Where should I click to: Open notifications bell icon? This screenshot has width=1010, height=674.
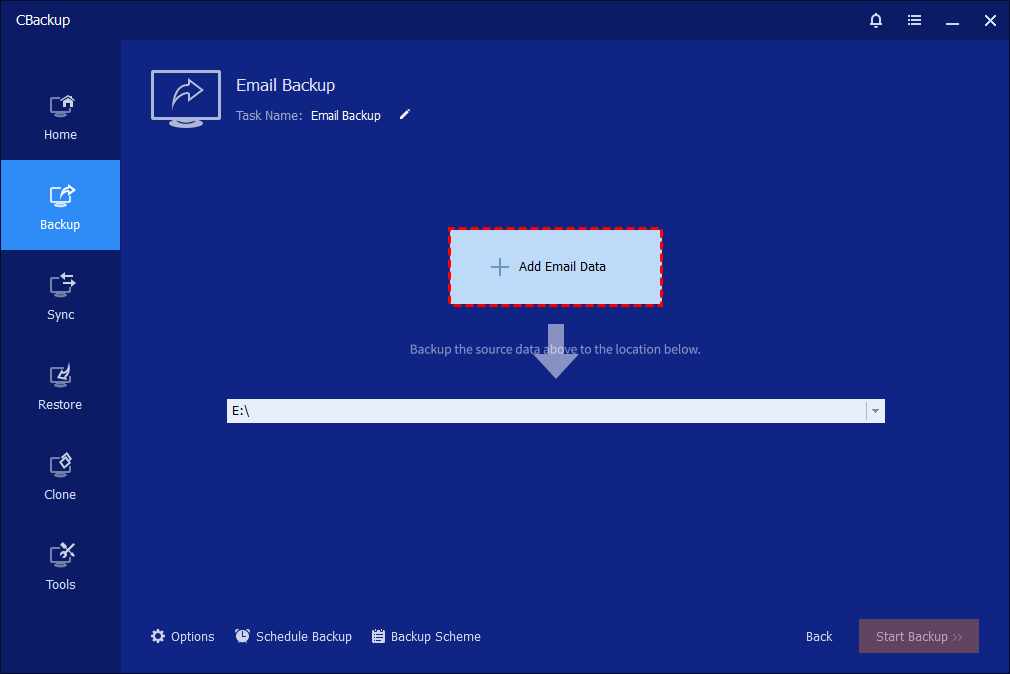click(x=876, y=20)
